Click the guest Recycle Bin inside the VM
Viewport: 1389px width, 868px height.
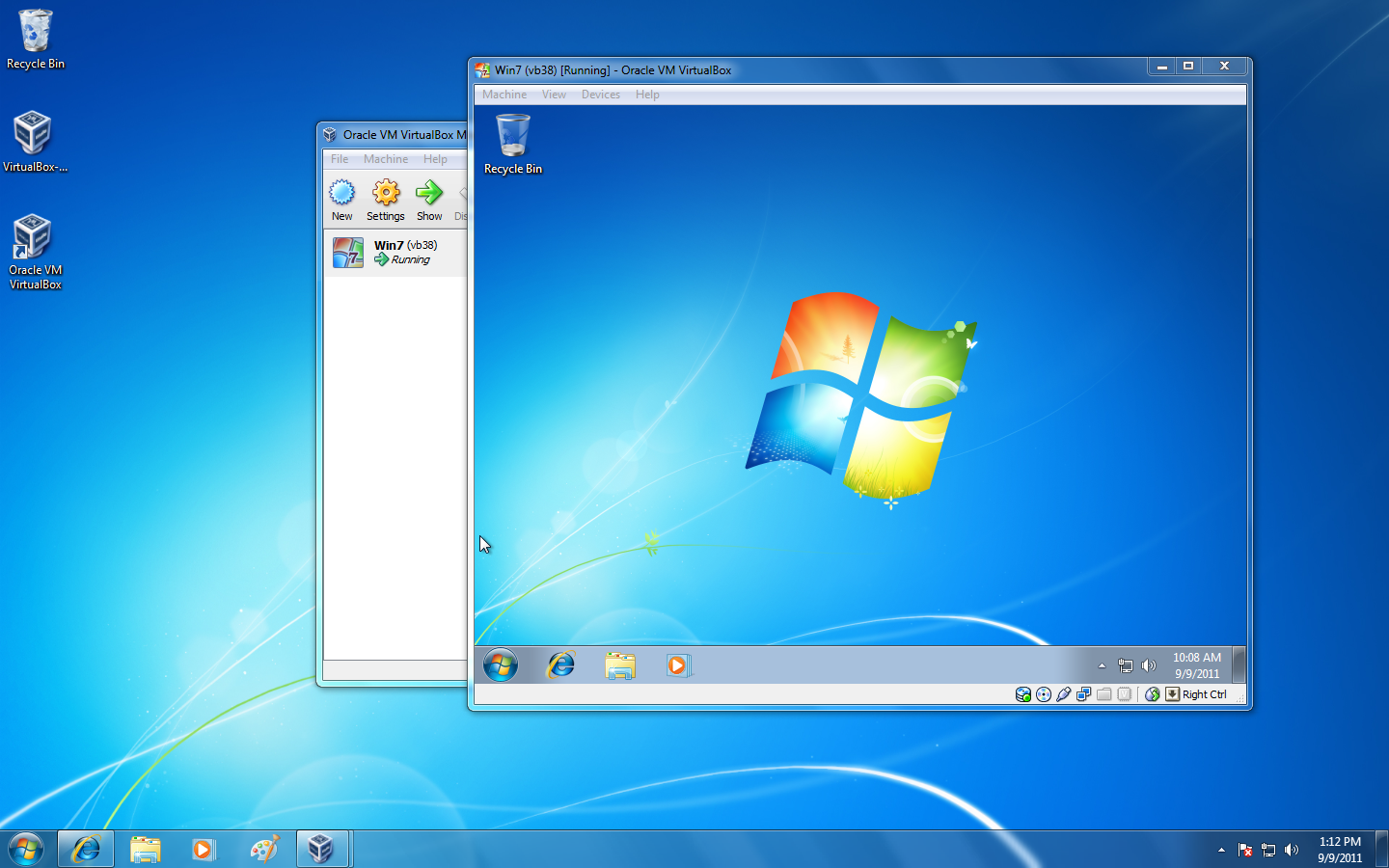(513, 145)
